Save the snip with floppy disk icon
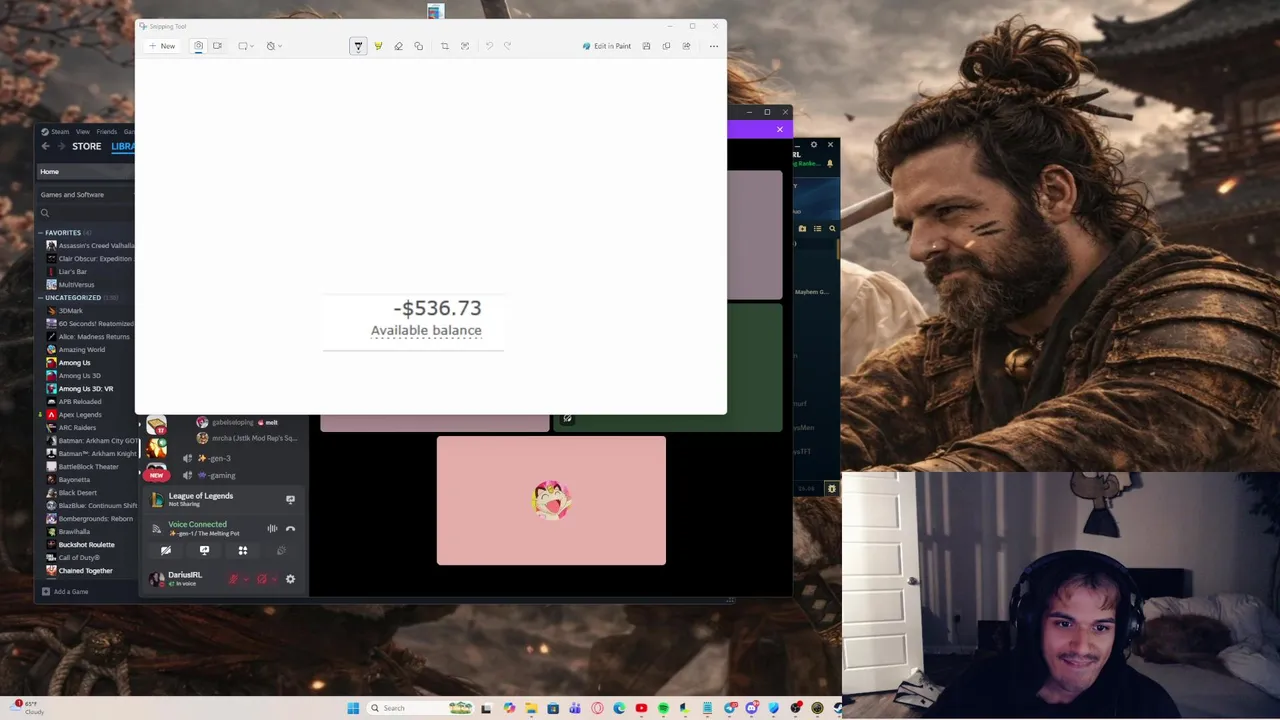This screenshot has height=720, width=1280. [x=647, y=46]
